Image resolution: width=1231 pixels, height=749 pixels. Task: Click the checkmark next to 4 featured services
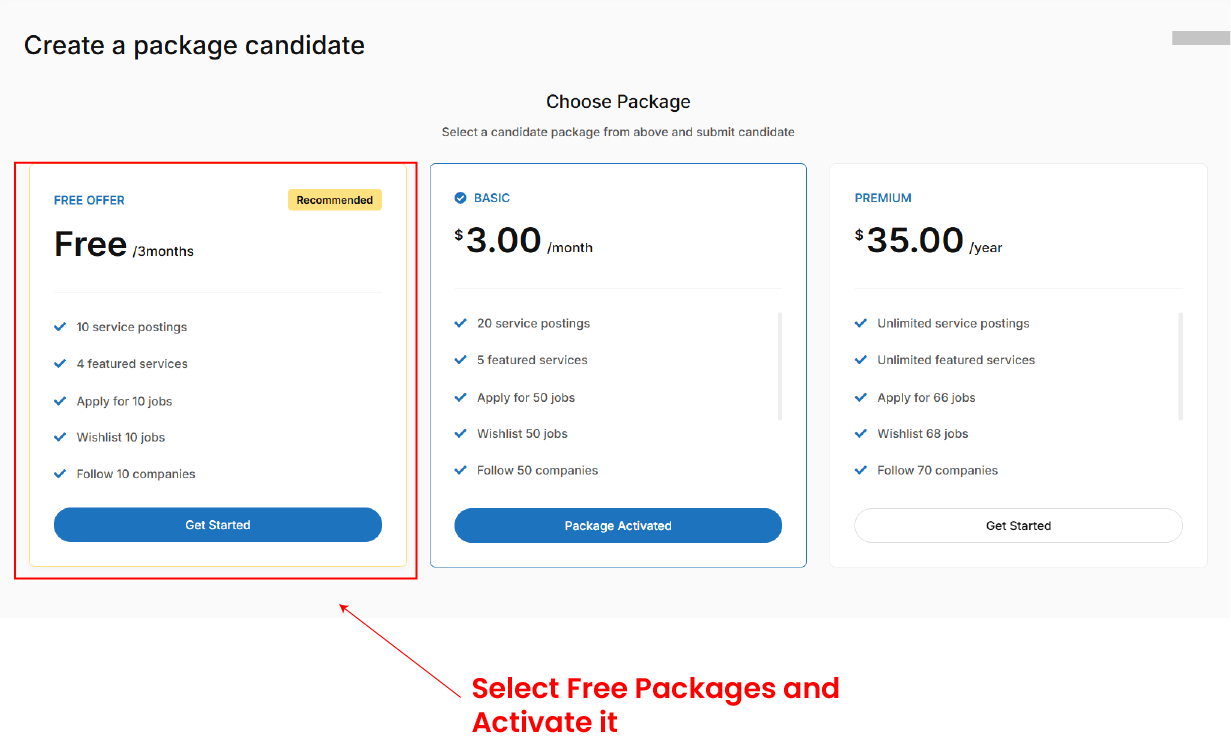pyautogui.click(x=60, y=364)
